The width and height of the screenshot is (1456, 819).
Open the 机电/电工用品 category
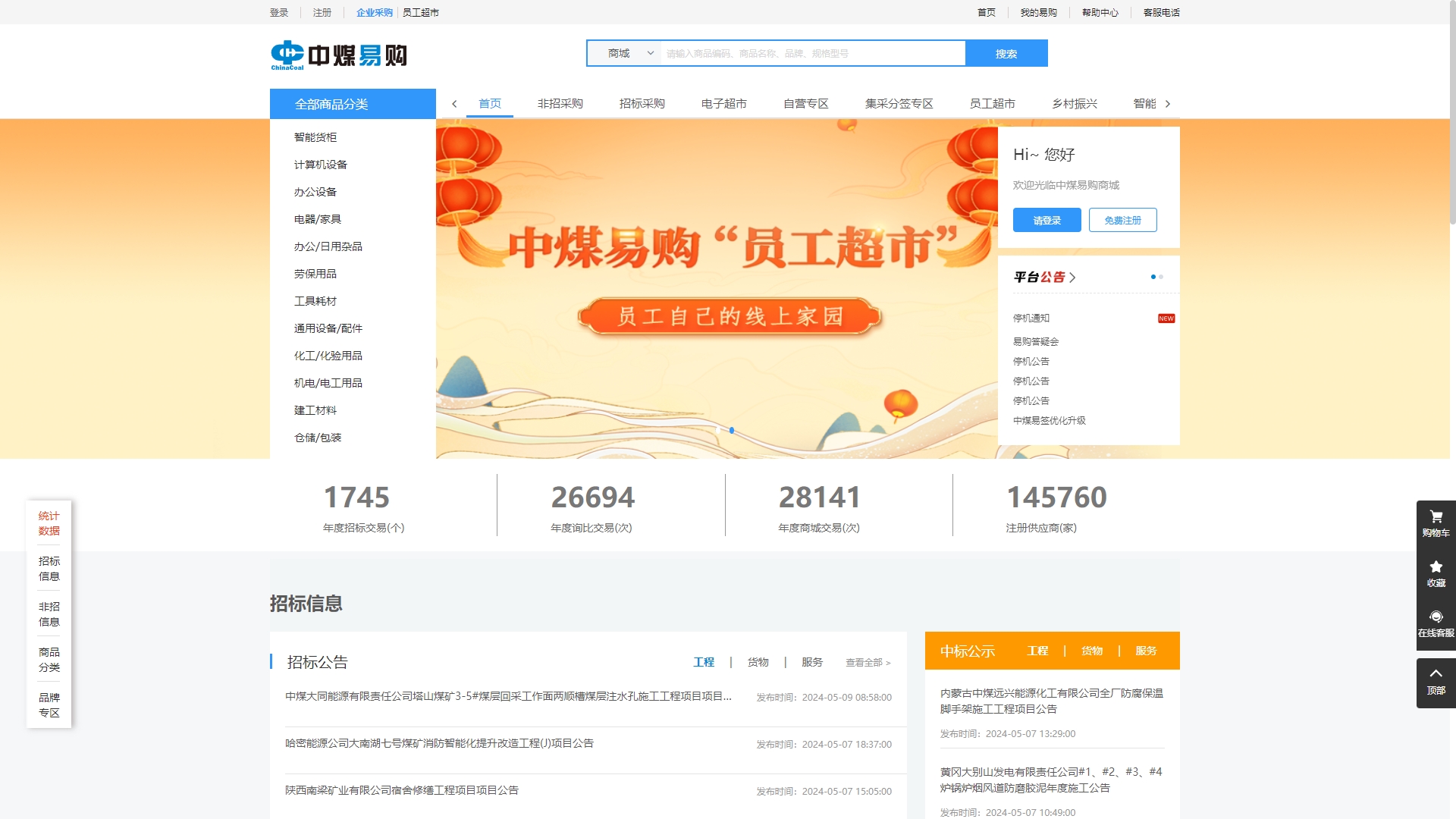click(328, 383)
